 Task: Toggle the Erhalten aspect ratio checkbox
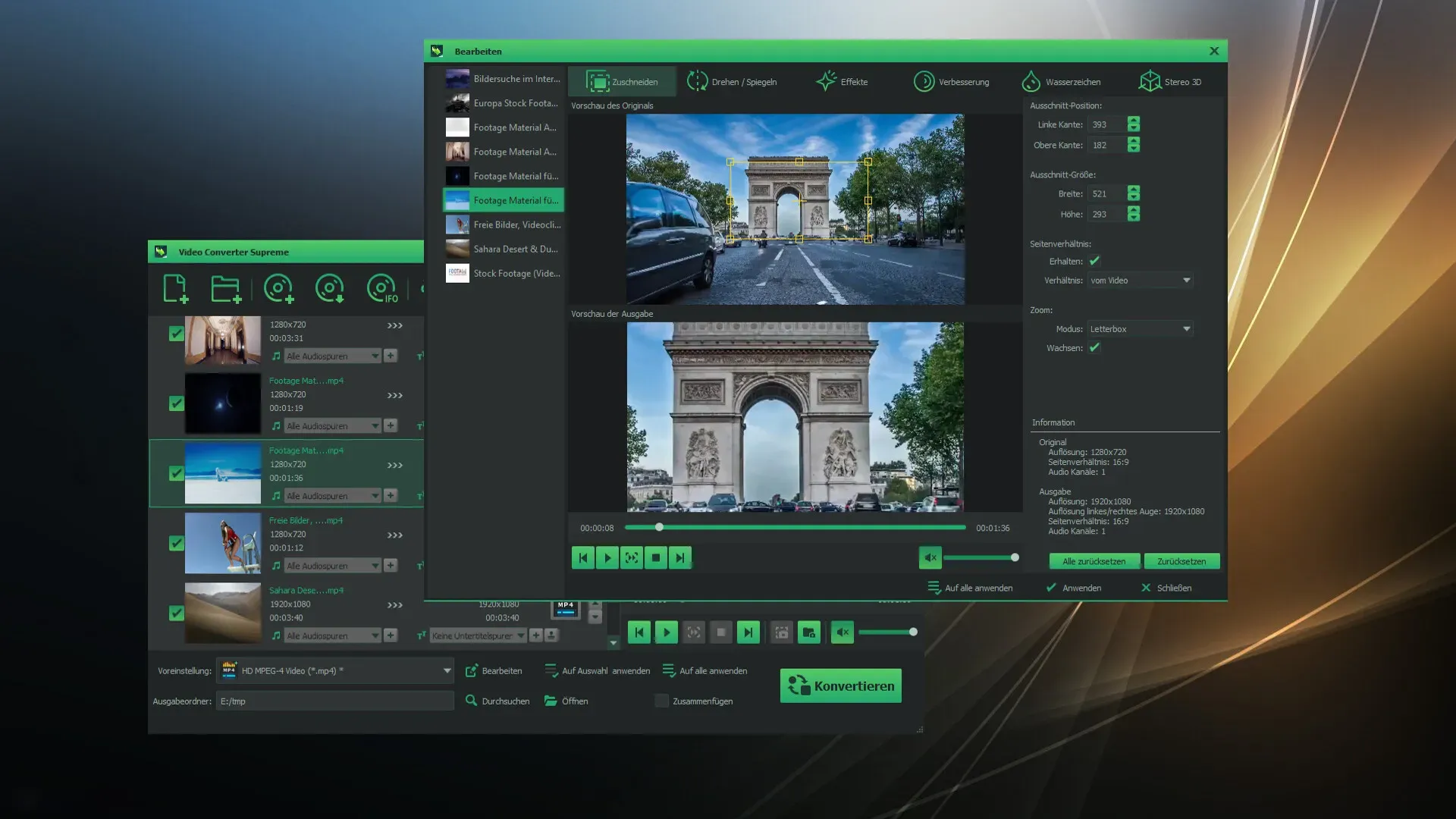pos(1094,261)
